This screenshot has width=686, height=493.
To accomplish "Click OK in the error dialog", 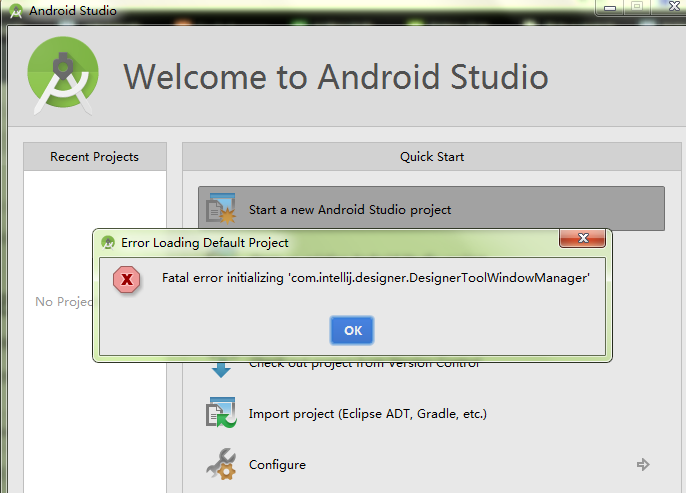I will click(352, 330).
